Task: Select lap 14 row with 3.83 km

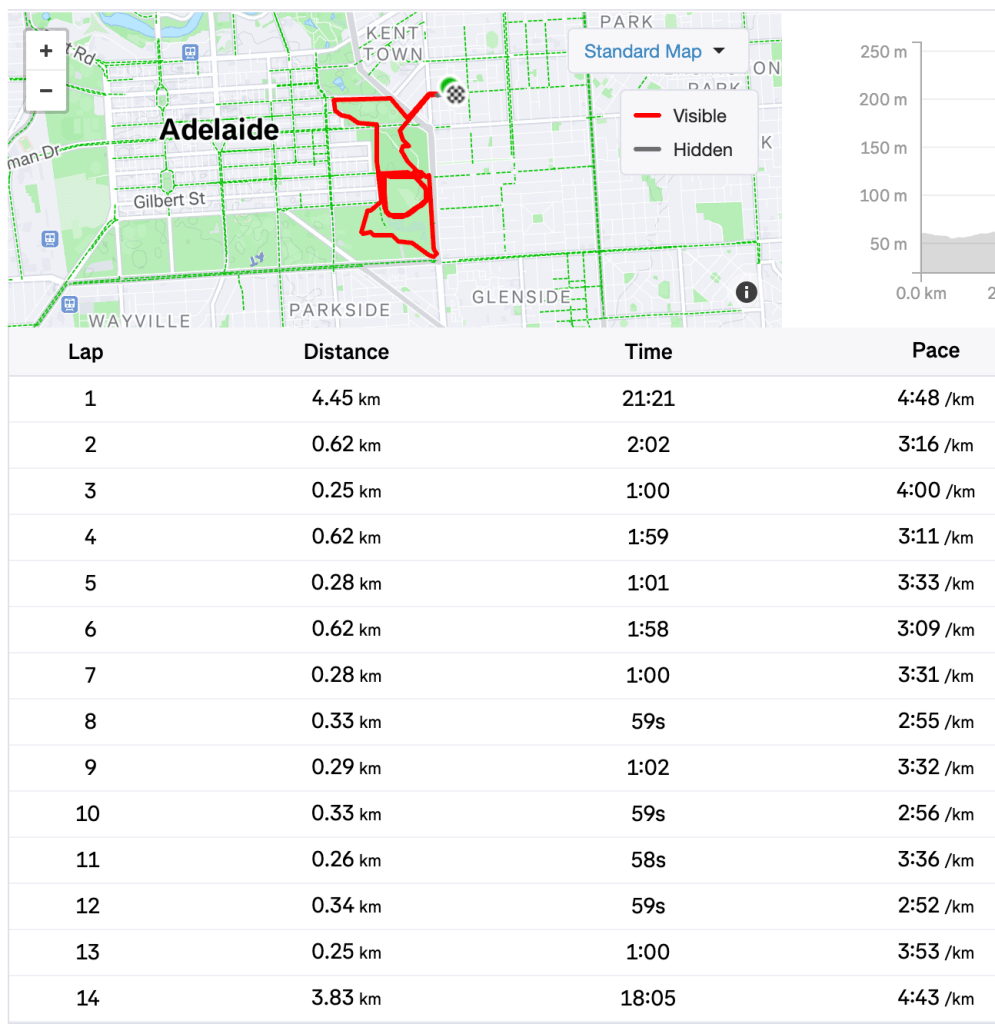Action: coord(500,998)
